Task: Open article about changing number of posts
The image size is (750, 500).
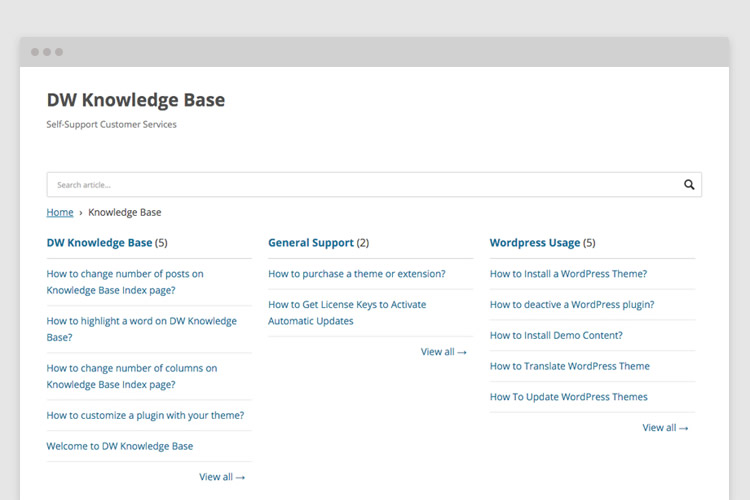Action: [125, 282]
